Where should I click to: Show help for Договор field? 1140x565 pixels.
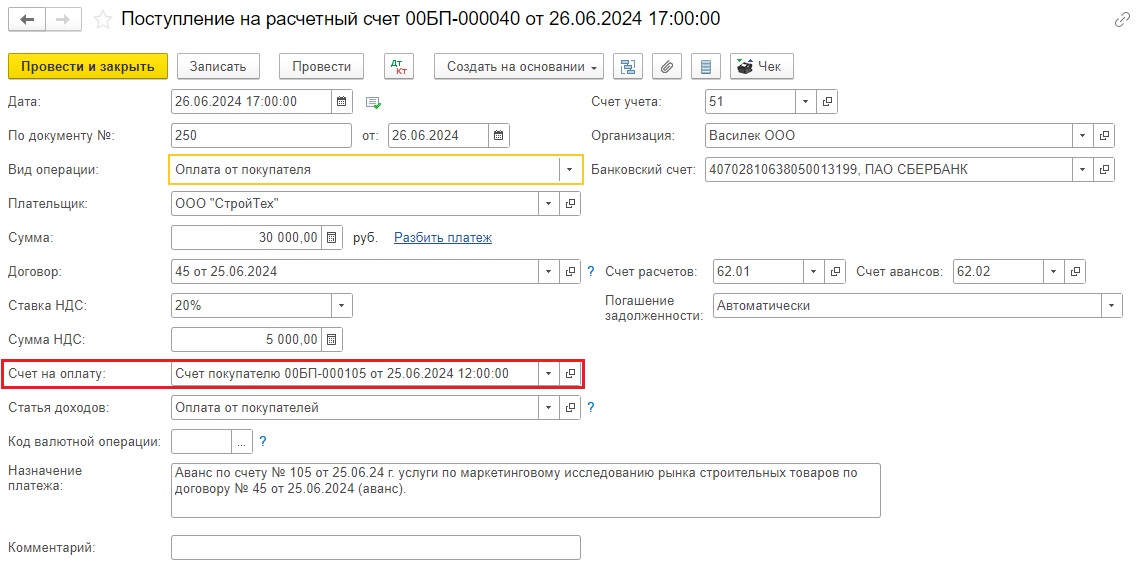coord(591,271)
